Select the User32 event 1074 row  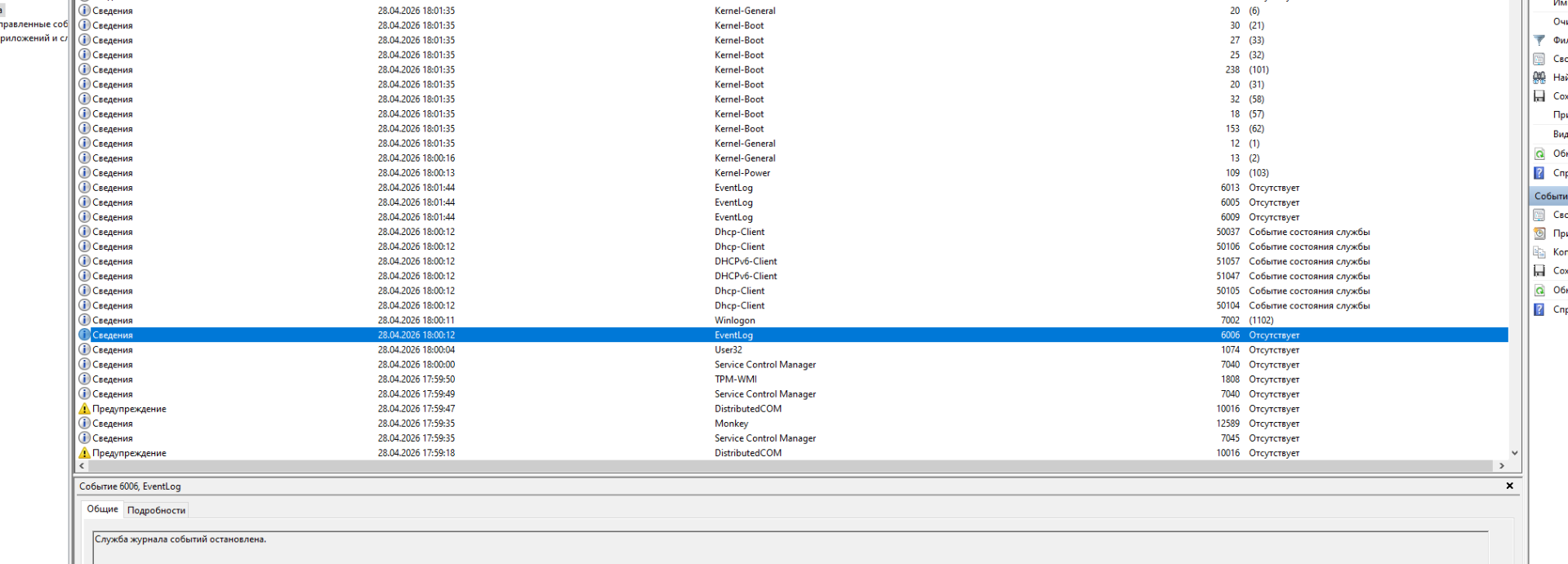[x=728, y=350]
